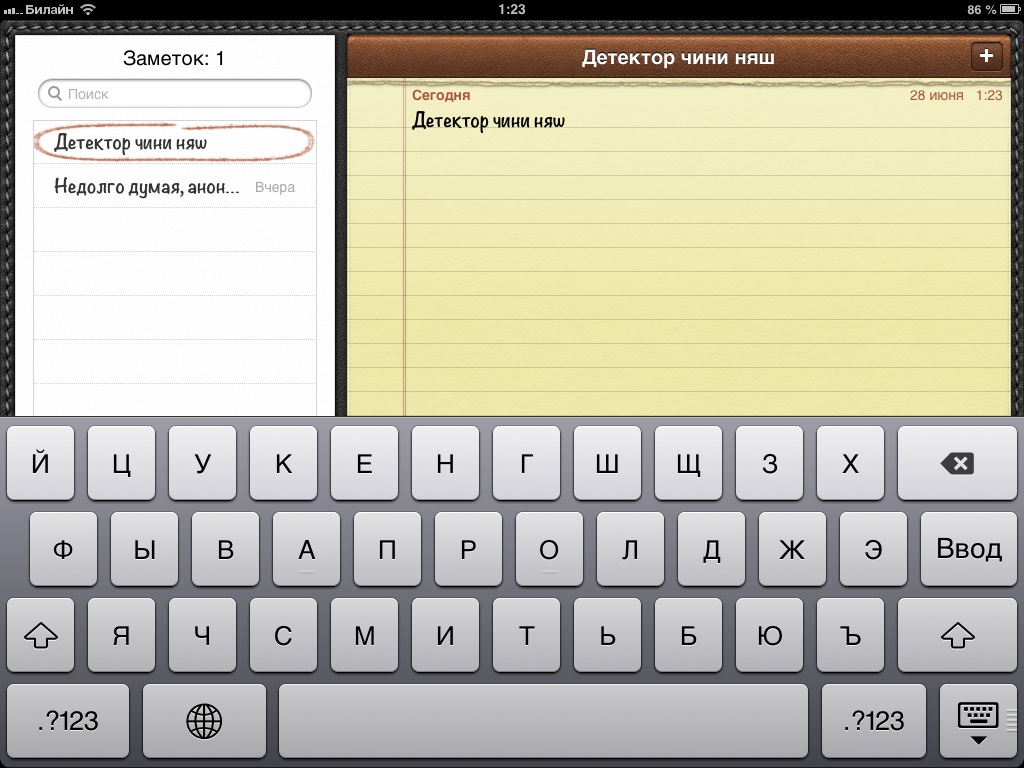Viewport: 1024px width, 768px height.
Task: Tap the И key
Action: (445, 635)
